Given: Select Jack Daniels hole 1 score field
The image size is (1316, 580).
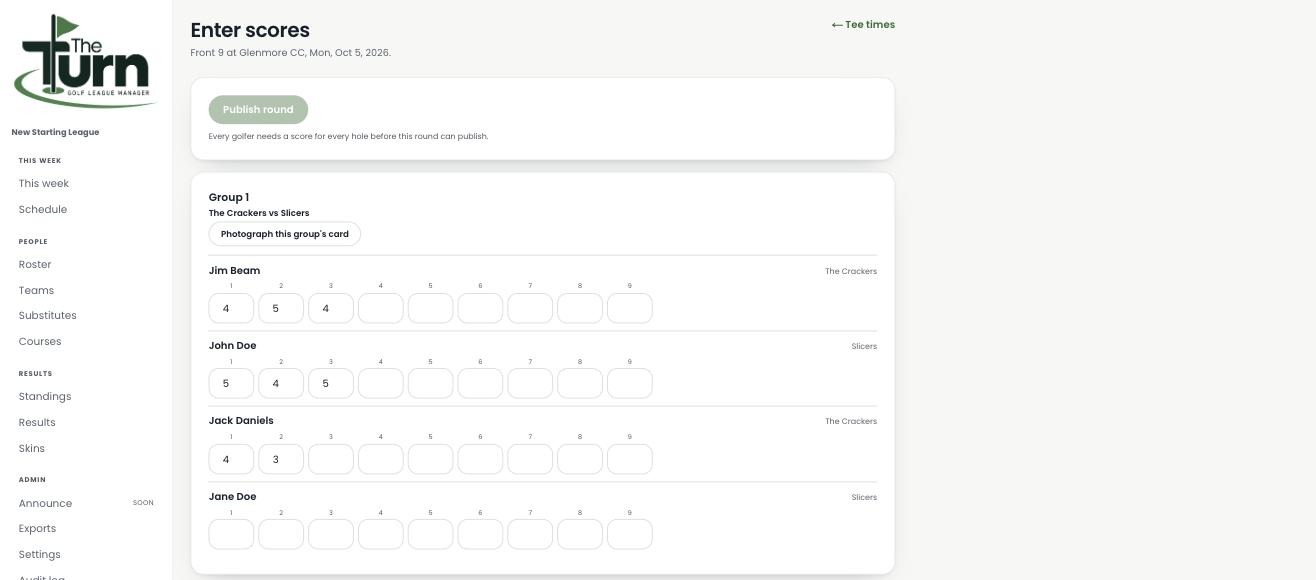Looking at the screenshot, I should point(231,459).
